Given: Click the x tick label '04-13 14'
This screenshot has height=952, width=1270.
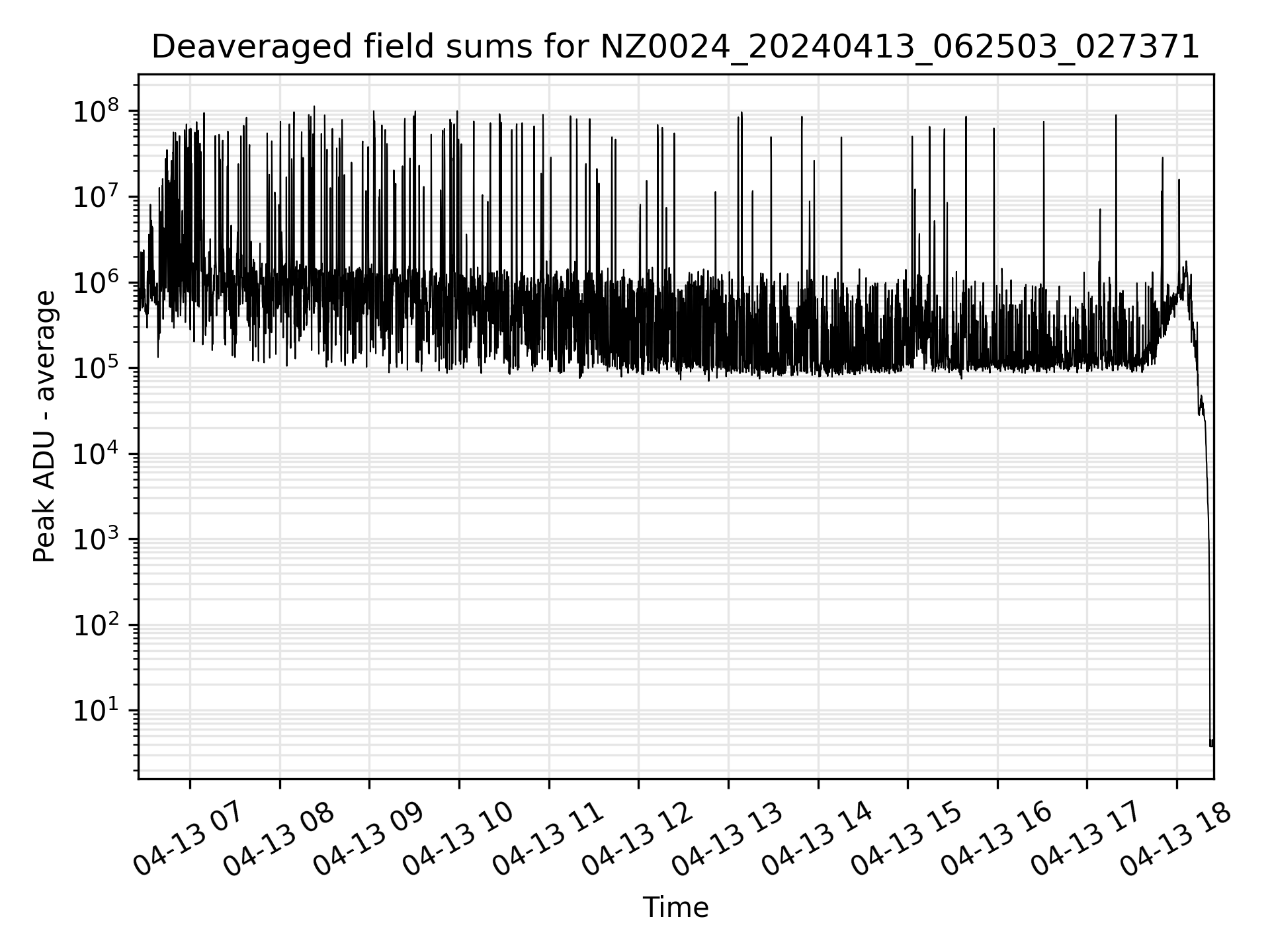Looking at the screenshot, I should [x=816, y=840].
